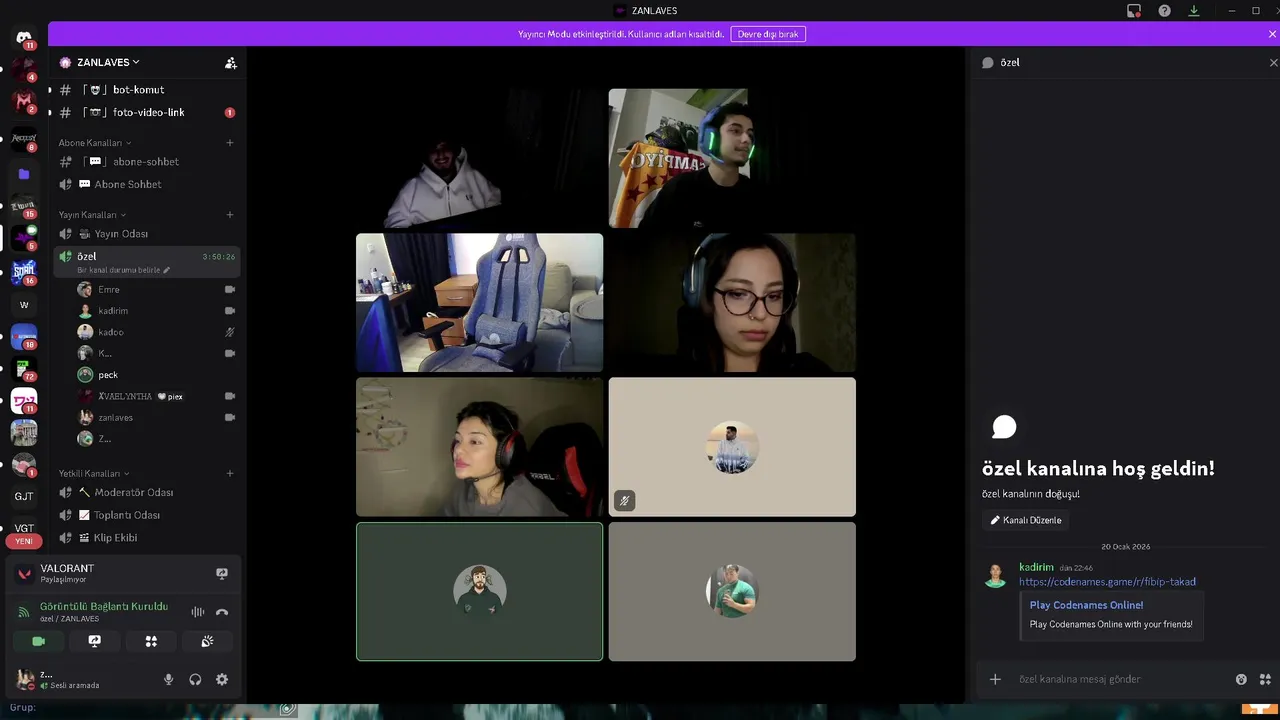Disconnect from voice call
The height and width of the screenshot is (720, 1280).
coord(222,612)
